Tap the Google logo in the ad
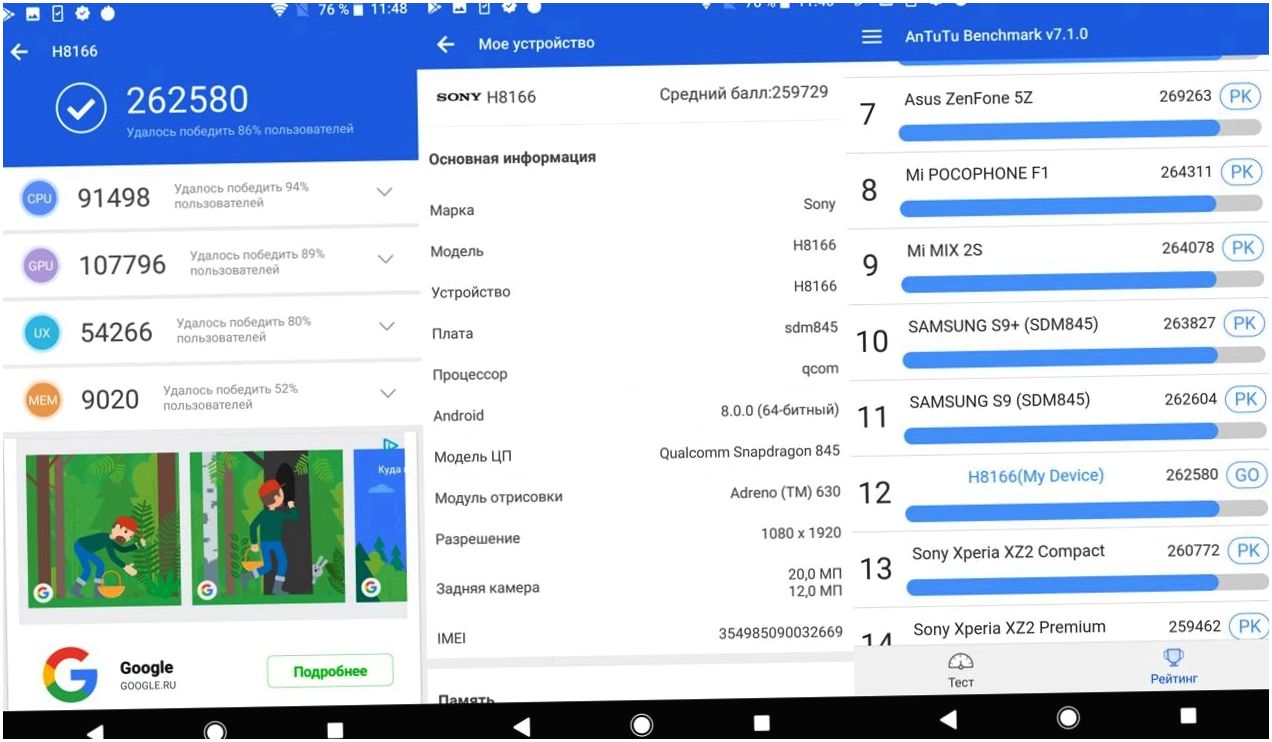Screen dimensions: 1272x742 point(70,675)
